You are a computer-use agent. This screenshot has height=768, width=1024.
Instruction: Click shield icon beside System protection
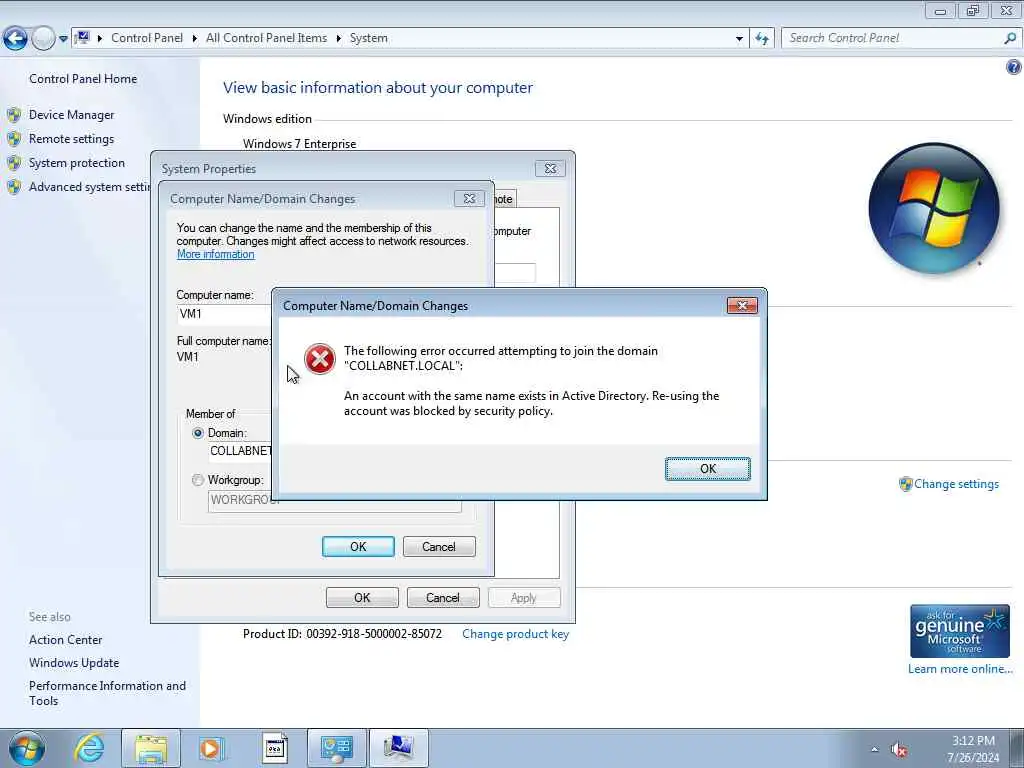(x=14, y=163)
